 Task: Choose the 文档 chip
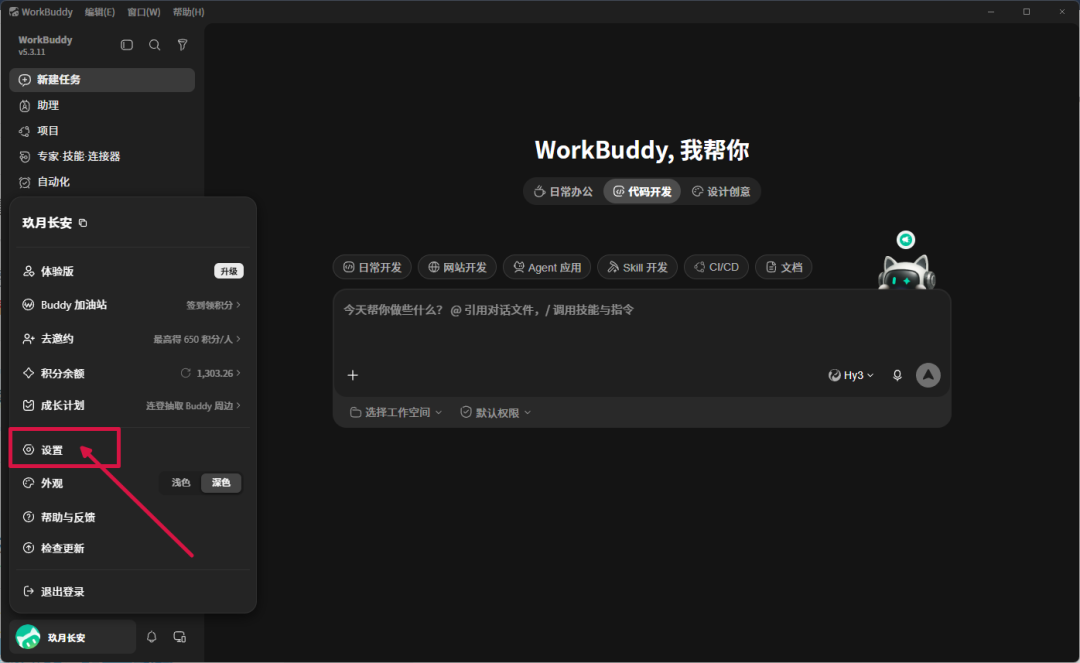tap(784, 267)
